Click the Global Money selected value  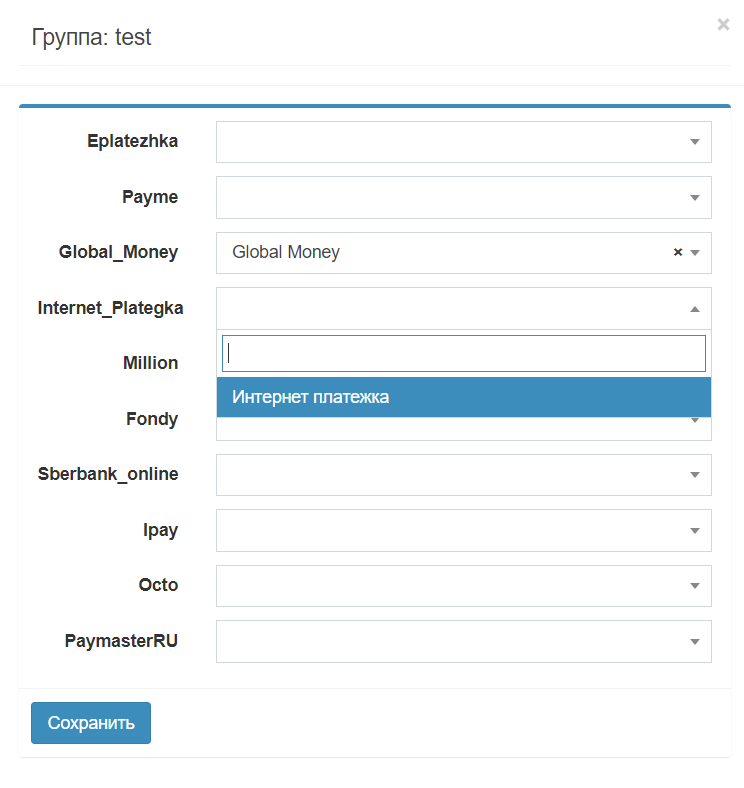click(x=286, y=253)
